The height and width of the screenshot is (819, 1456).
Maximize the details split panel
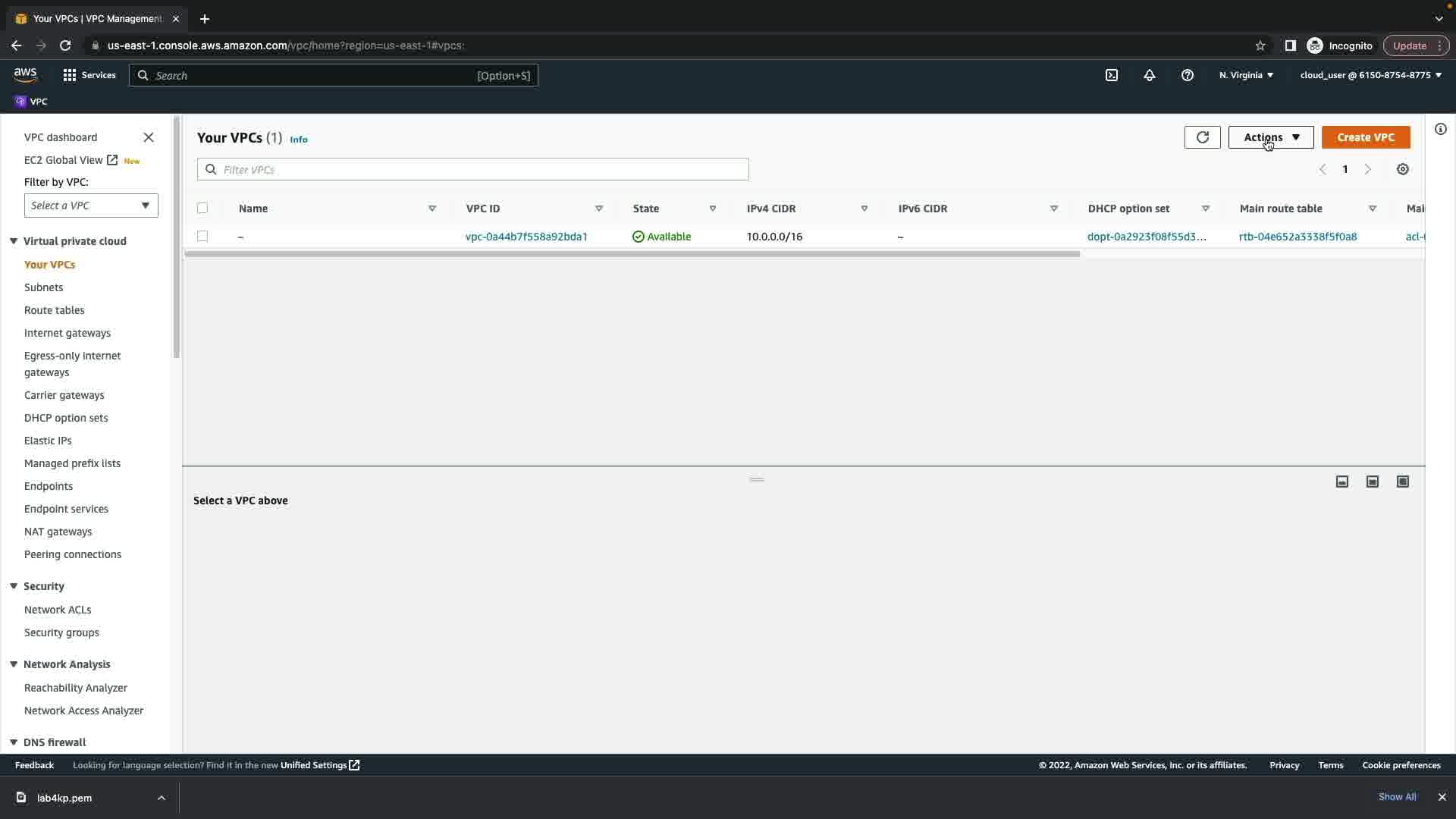pyautogui.click(x=1402, y=482)
